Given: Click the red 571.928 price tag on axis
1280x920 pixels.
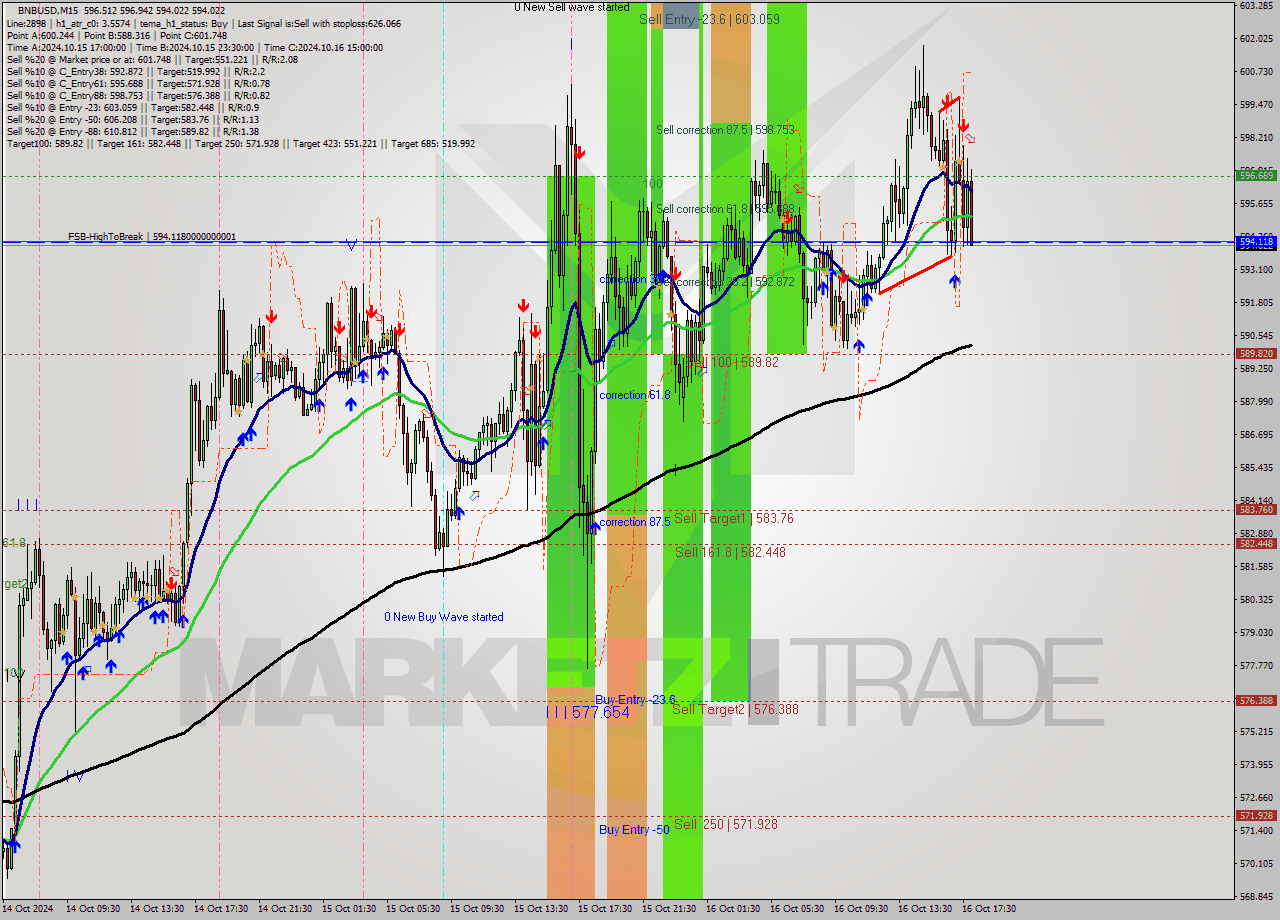Looking at the screenshot, I should 1256,815.
